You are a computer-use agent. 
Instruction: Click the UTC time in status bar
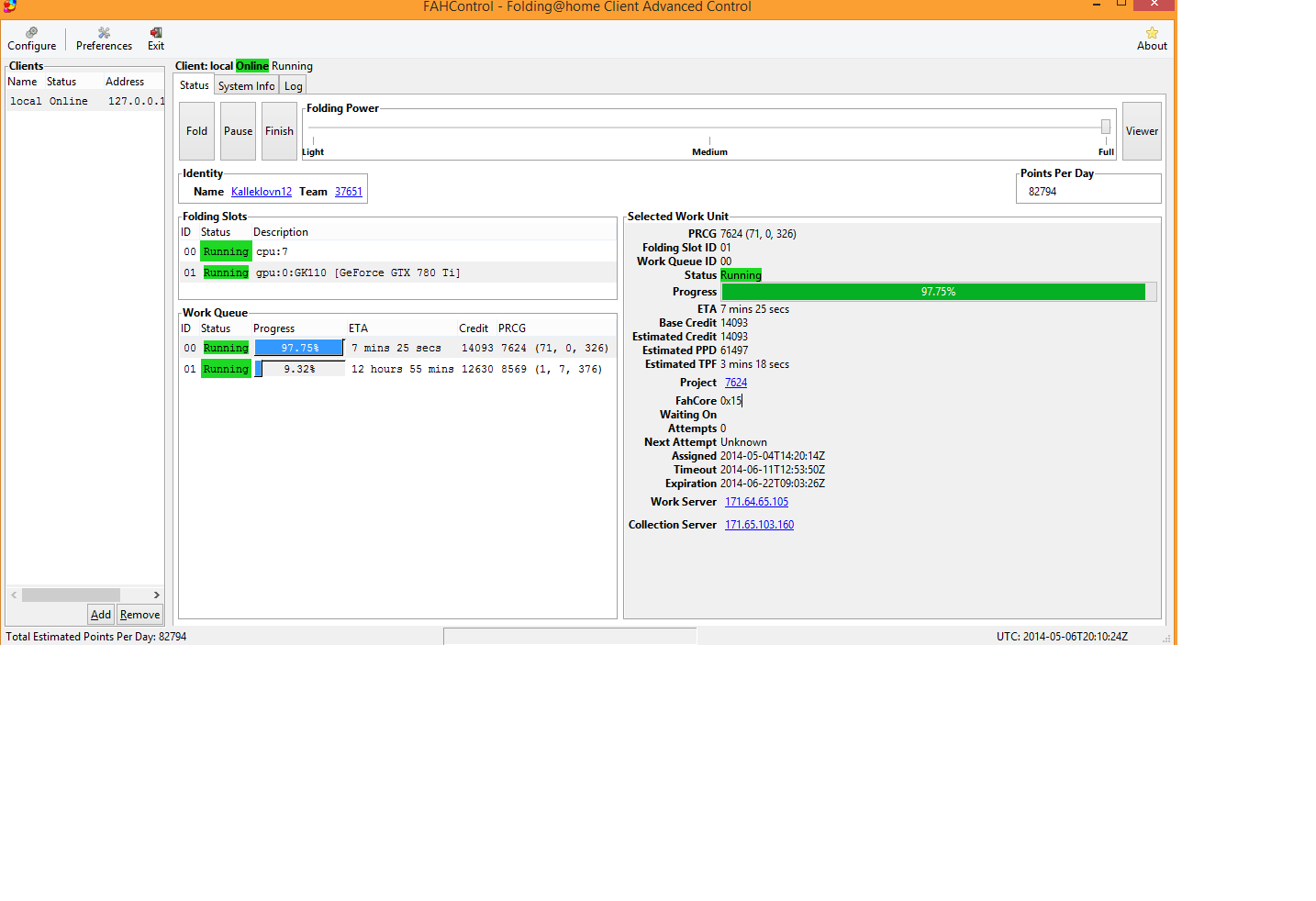click(1062, 637)
